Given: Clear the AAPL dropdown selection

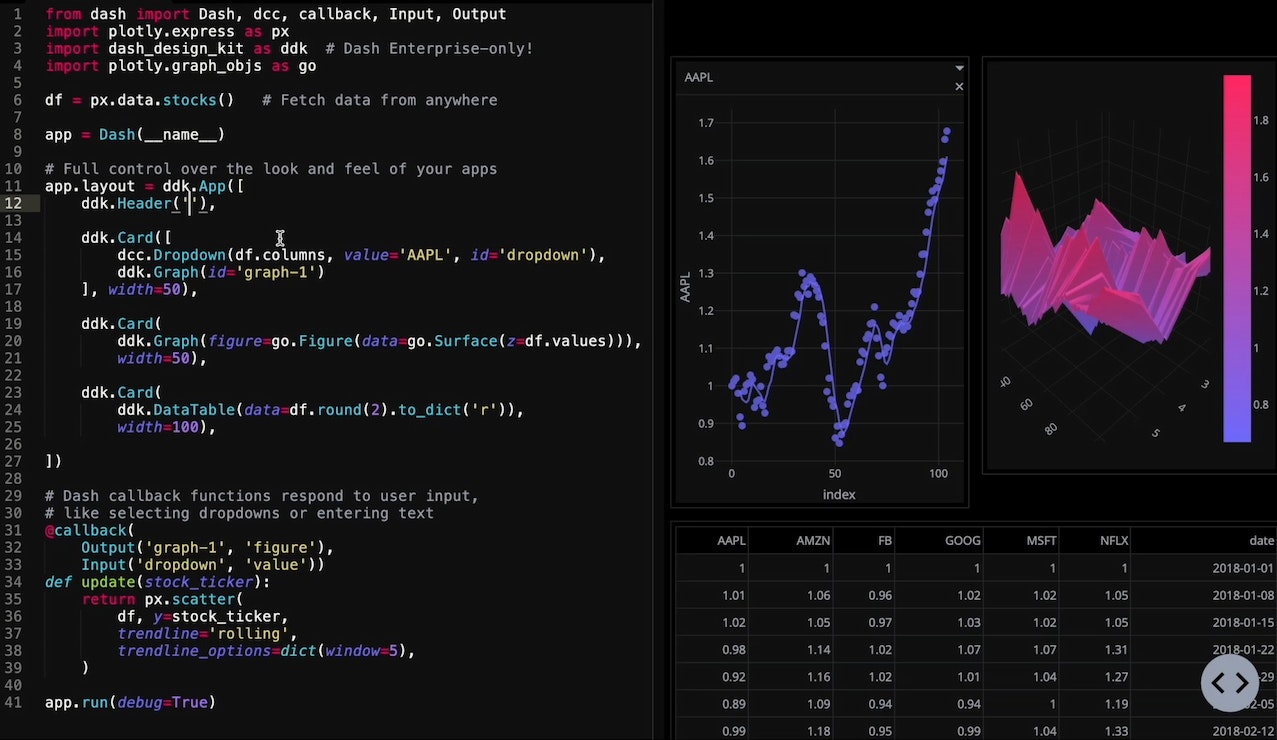Looking at the screenshot, I should 959,87.
